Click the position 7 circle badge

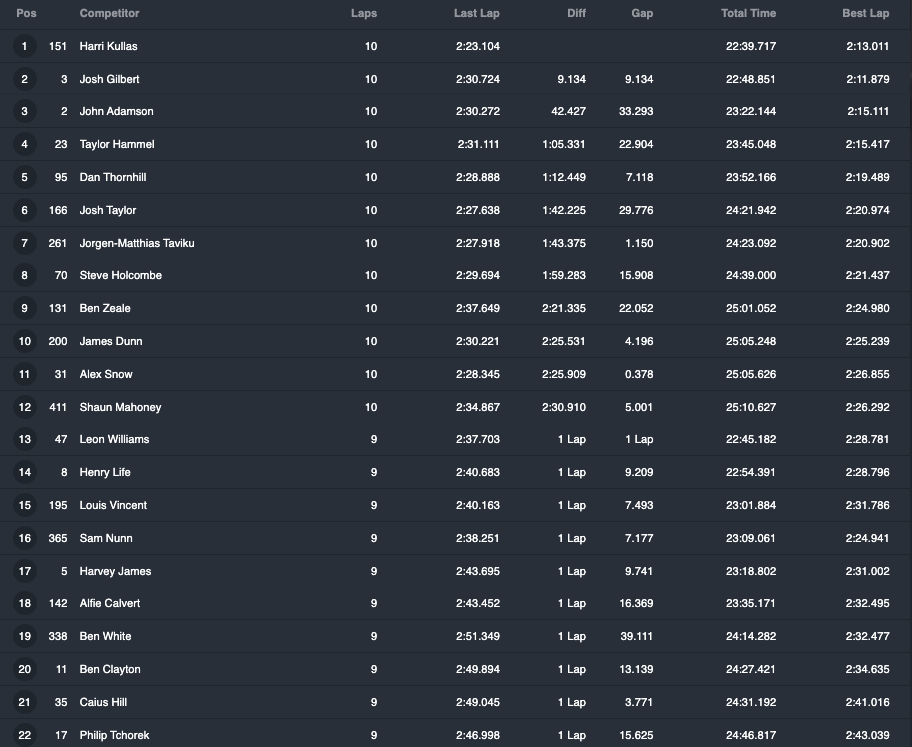click(x=24, y=243)
